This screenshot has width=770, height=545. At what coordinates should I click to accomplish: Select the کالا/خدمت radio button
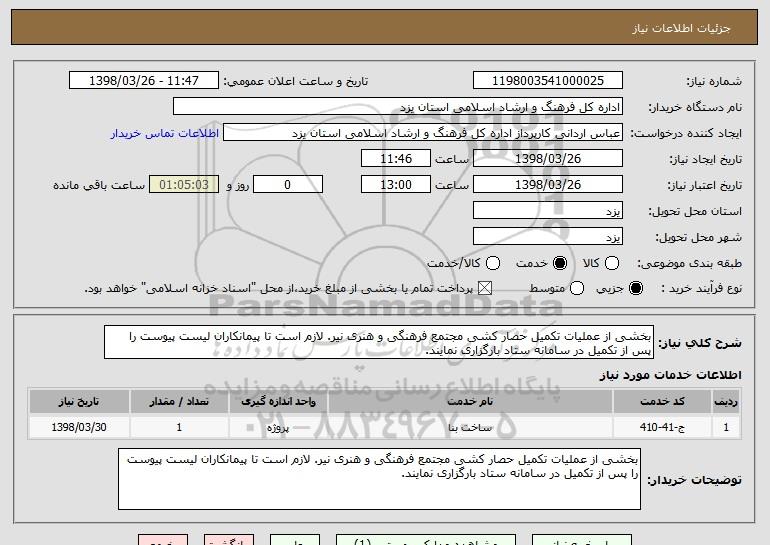[x=493, y=263]
